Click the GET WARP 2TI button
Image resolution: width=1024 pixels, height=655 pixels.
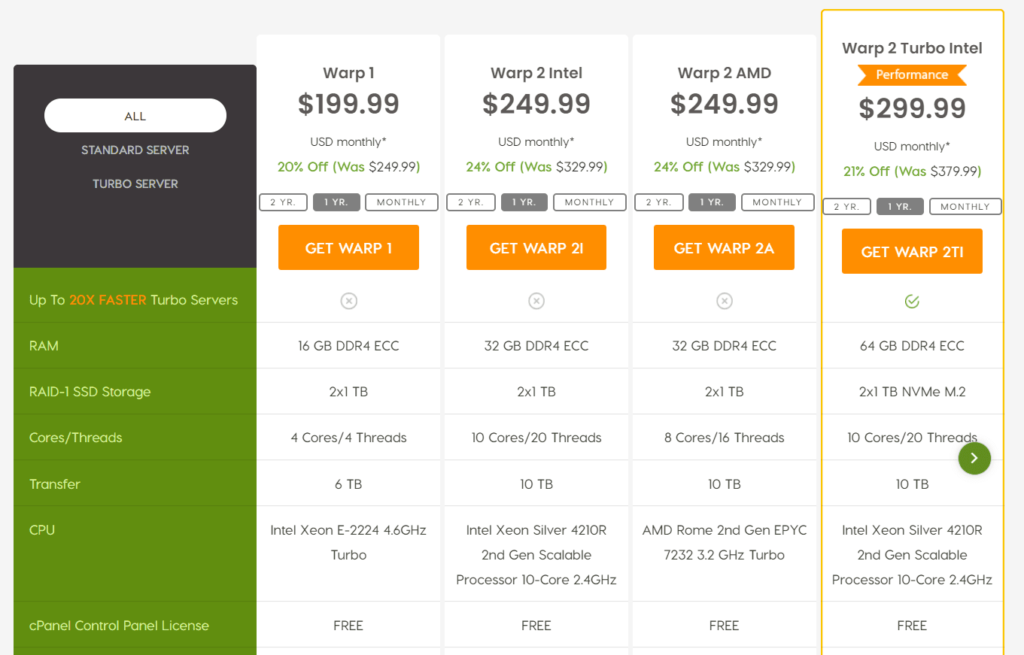[x=912, y=251]
